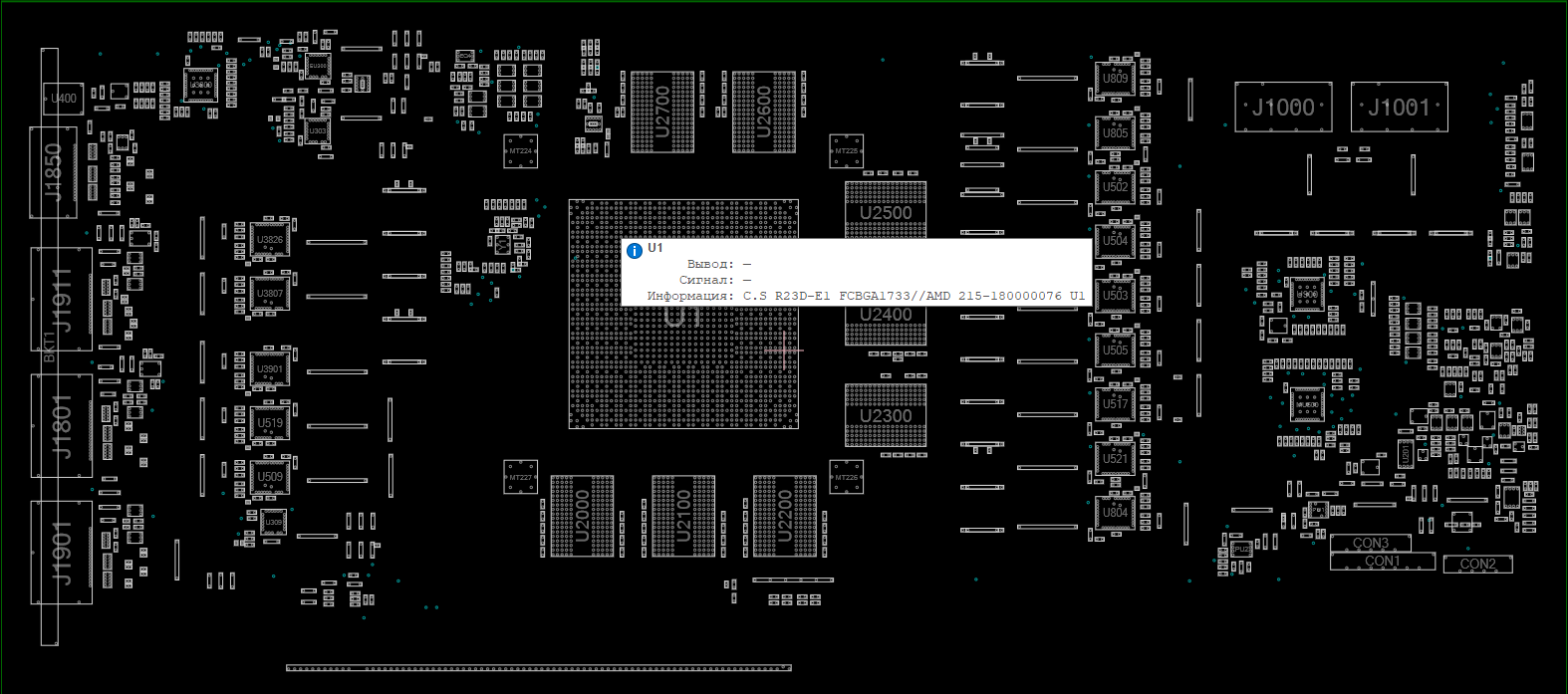The image size is (1568, 694).
Task: Select memory chip U2700 on the board
Action: point(662,112)
